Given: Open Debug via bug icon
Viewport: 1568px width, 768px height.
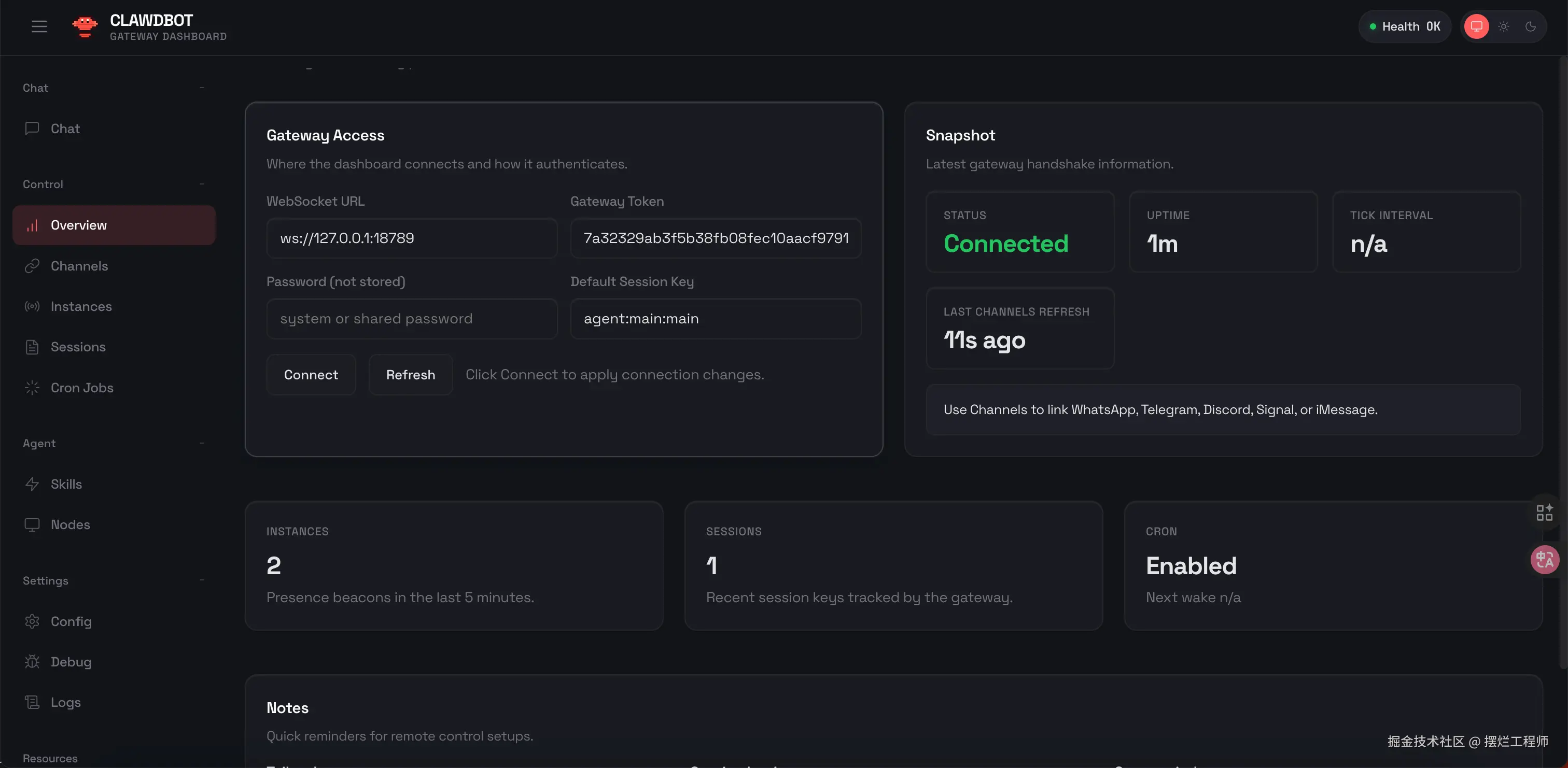Looking at the screenshot, I should tap(32, 661).
